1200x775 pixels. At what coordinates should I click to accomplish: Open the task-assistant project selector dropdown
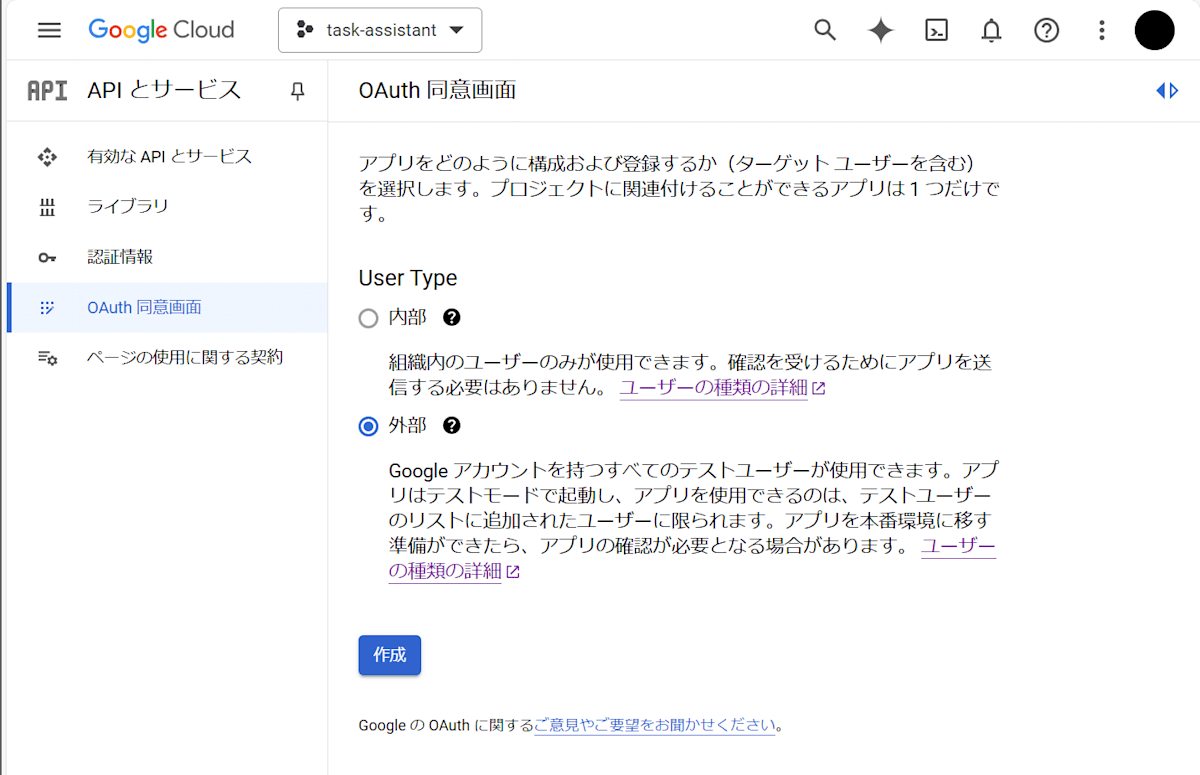[x=380, y=30]
